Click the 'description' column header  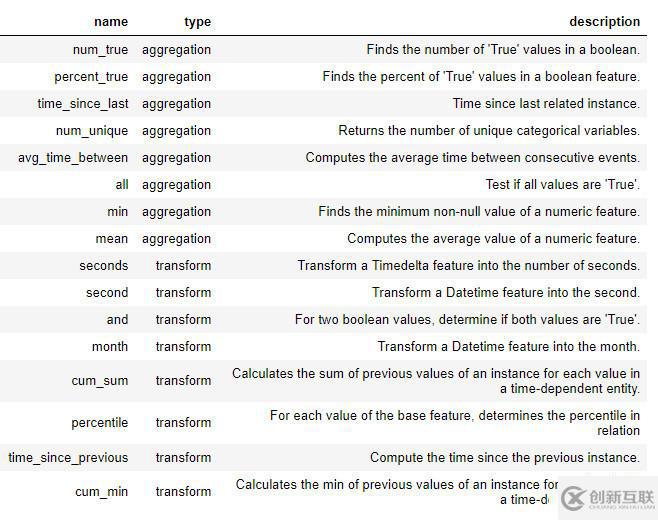pos(604,22)
